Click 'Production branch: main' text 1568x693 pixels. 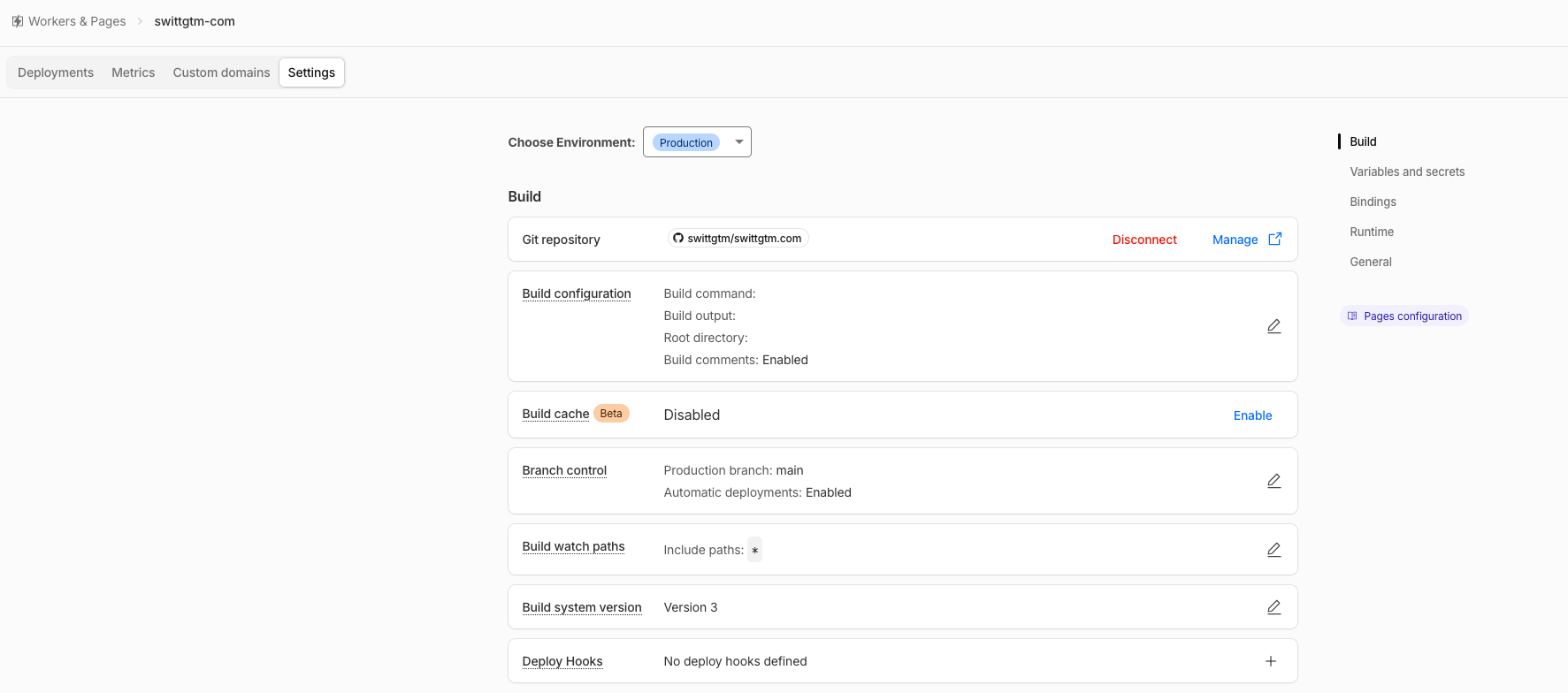point(733,470)
